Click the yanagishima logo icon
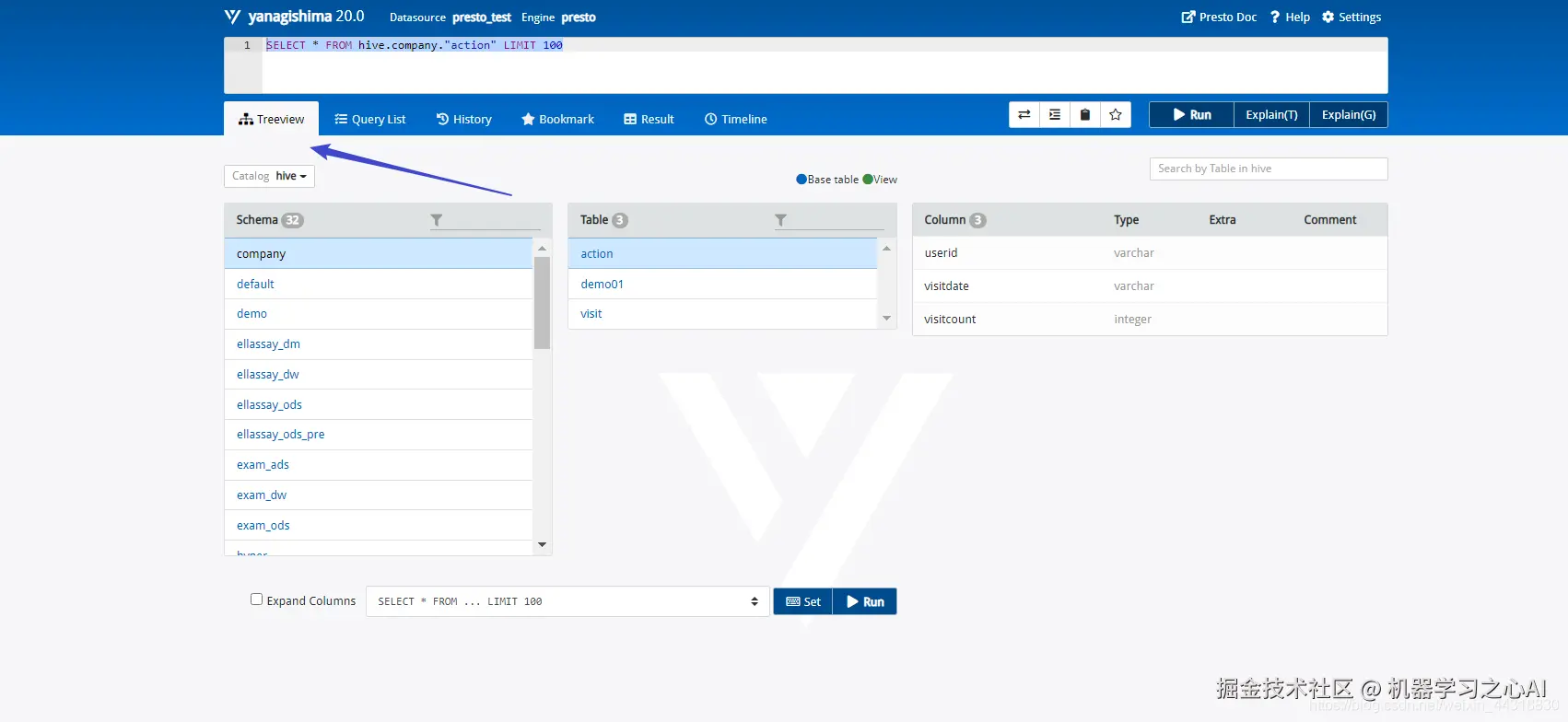Viewport: 1568px width, 722px height. (x=233, y=17)
